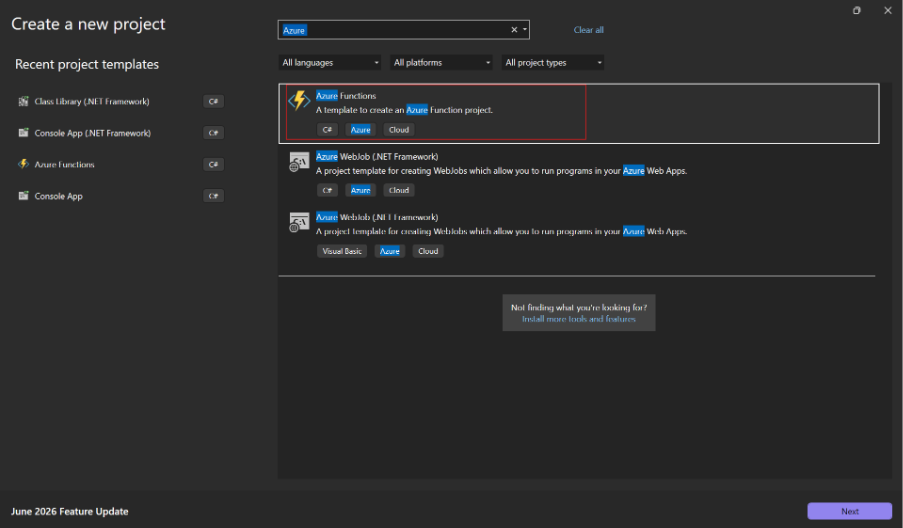
Task: Click the Azure tag under Azure Functions
Action: pyautogui.click(x=361, y=130)
